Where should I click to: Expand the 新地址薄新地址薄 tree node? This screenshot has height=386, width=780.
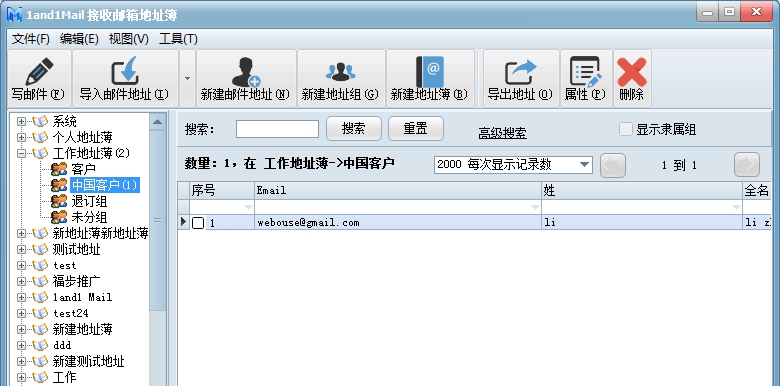21,233
